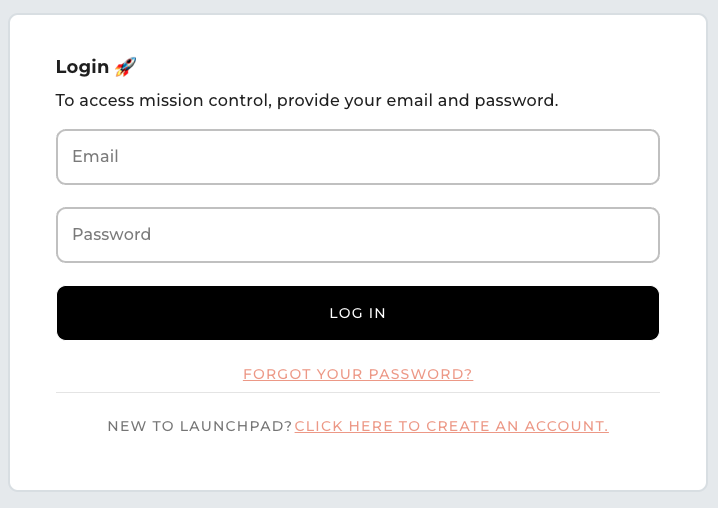The width and height of the screenshot is (718, 508).
Task: Select the Email placeholder text
Action: pyautogui.click(x=95, y=157)
